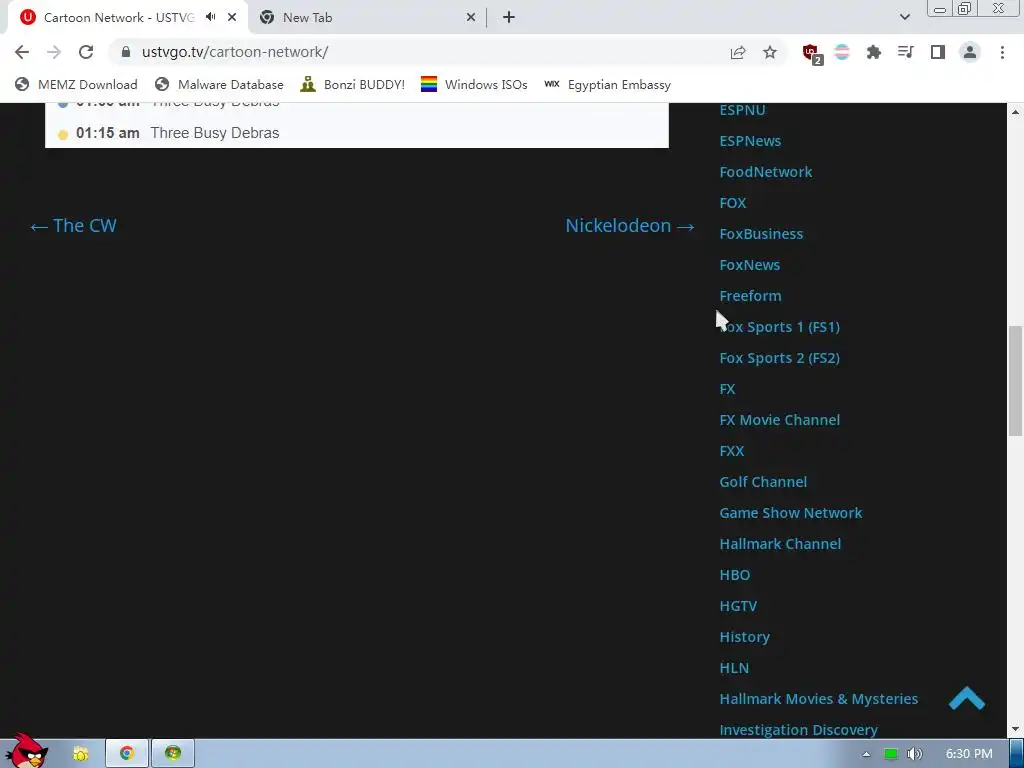
Task: Click the padlock site info icon
Action: point(126,52)
